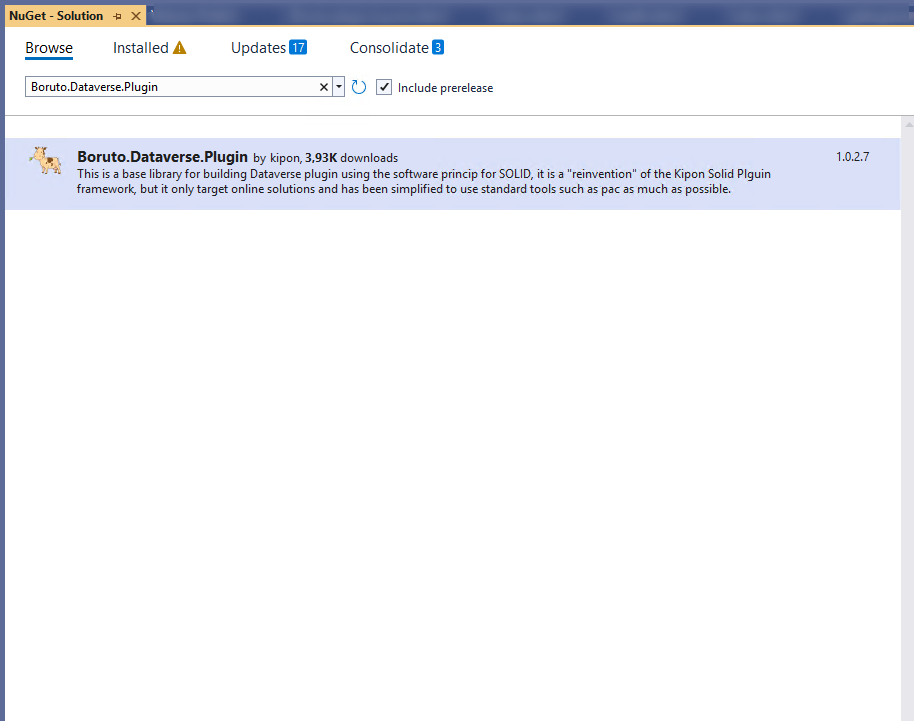914x721 pixels.
Task: Click the Include prerelease label
Action: (445, 88)
